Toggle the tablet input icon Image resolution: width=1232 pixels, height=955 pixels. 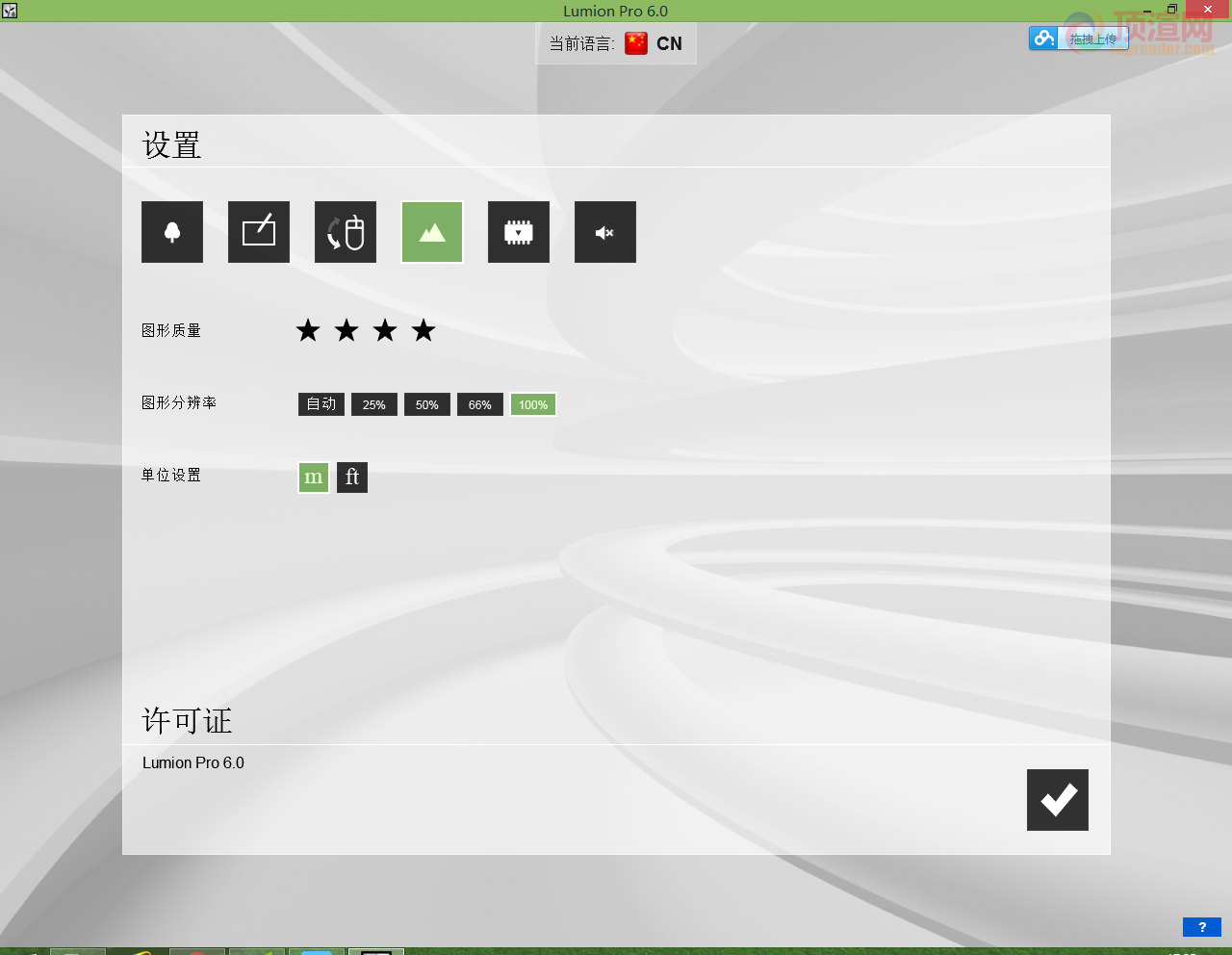pos(259,232)
